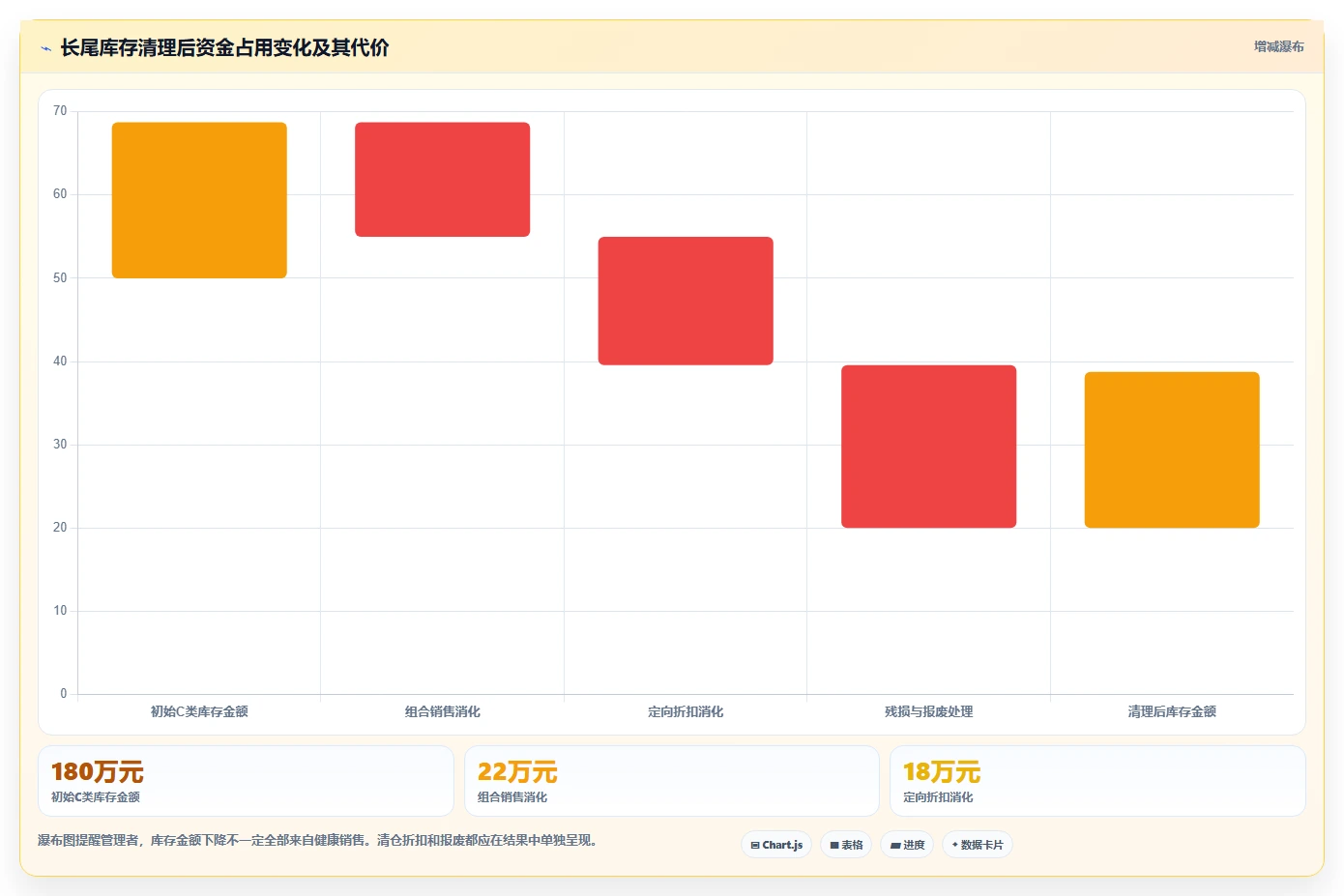Open the 180万元 data card
Screen dimensions: 1344x896
[246, 781]
